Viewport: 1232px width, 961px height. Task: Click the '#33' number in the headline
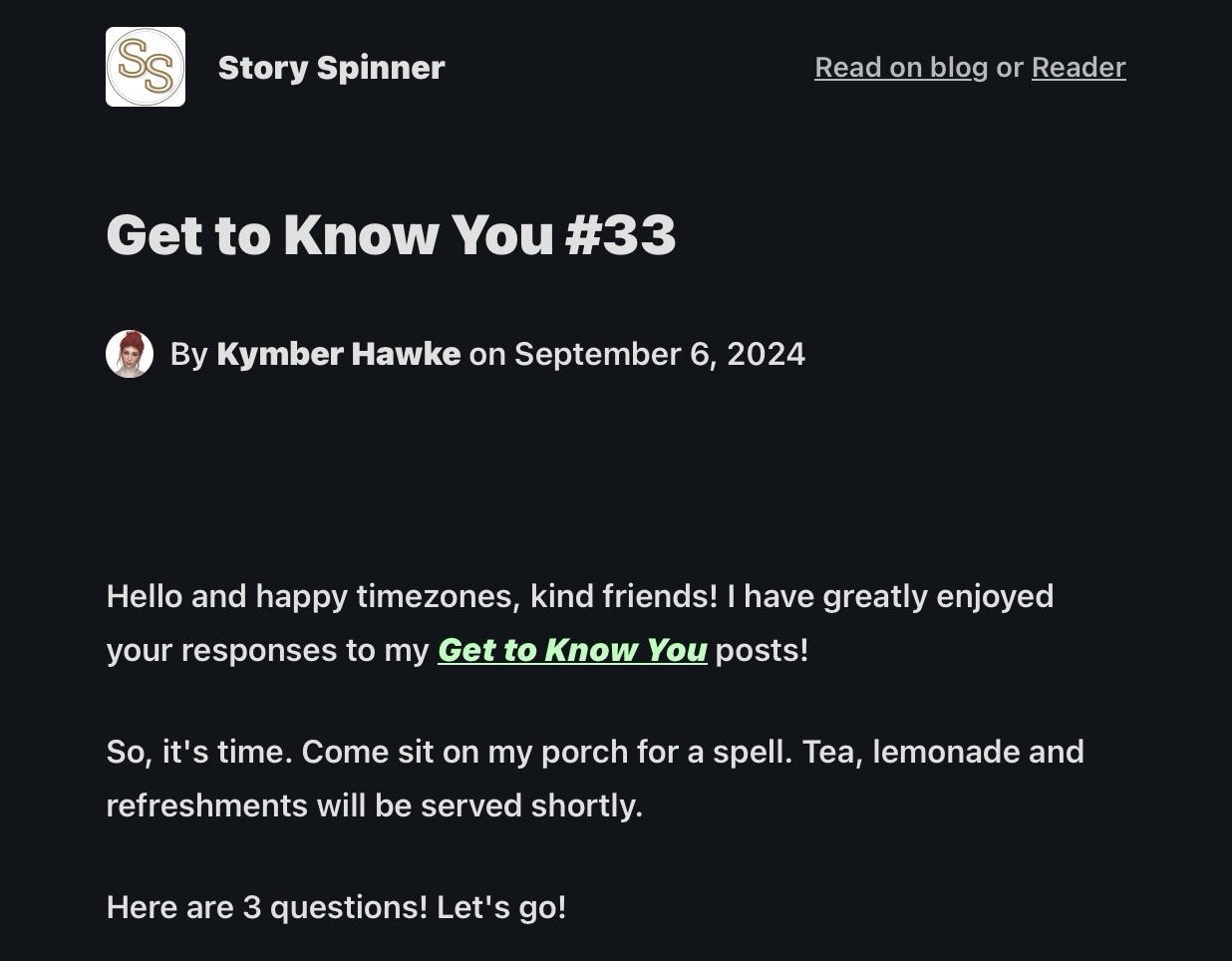pyautogui.click(x=620, y=235)
